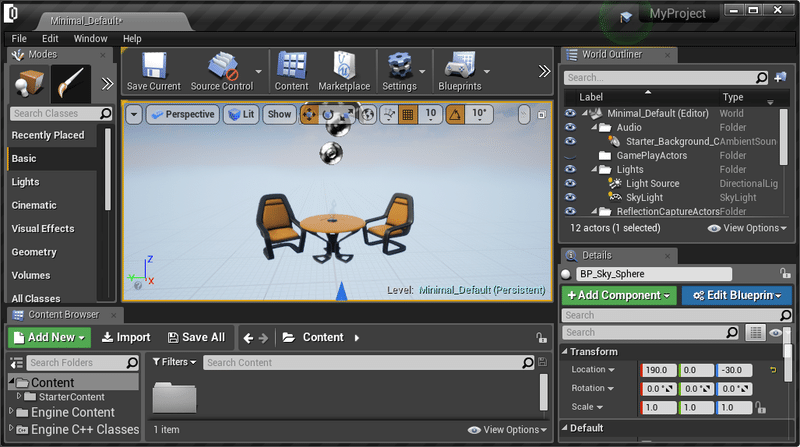Open rotation snap value 10° dropdown

(x=479, y=115)
